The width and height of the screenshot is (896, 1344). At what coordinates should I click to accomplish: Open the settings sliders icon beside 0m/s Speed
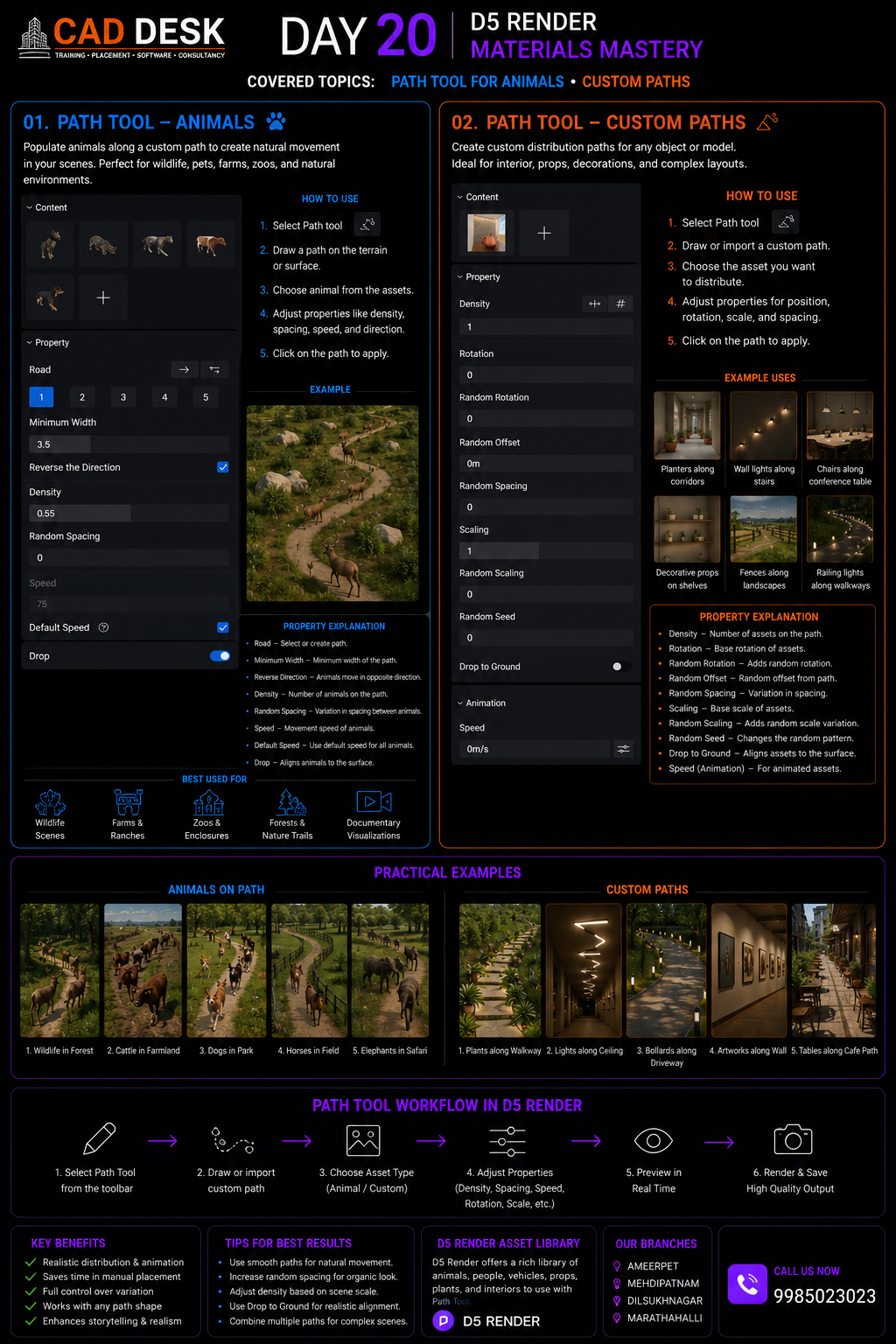pyautogui.click(x=623, y=749)
